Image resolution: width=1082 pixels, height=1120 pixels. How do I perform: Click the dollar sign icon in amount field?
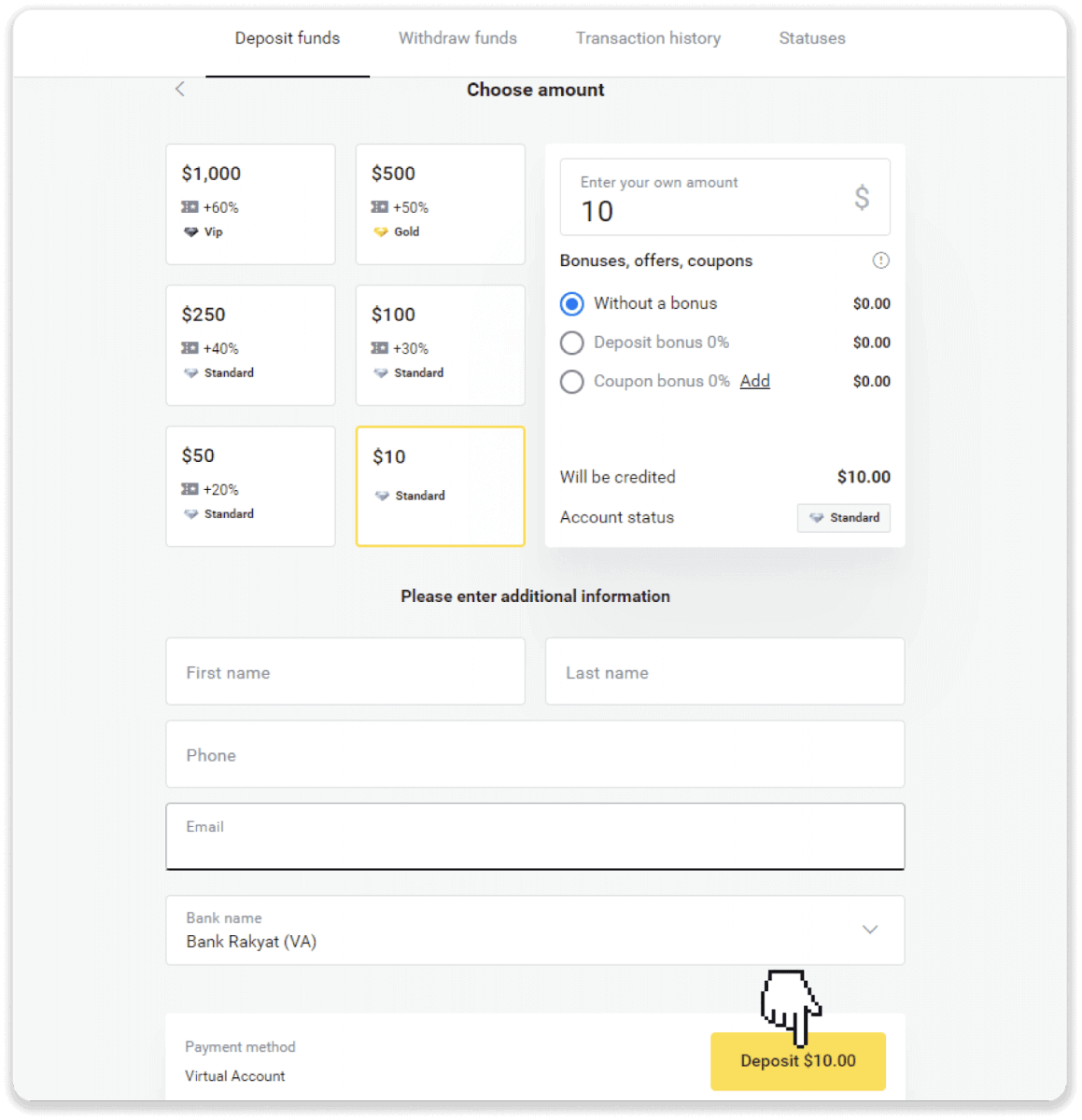862,197
